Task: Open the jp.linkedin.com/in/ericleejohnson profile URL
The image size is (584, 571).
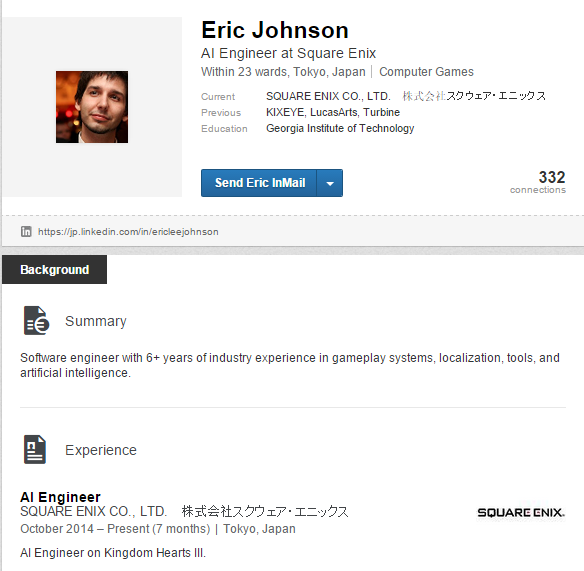Action: (x=128, y=232)
